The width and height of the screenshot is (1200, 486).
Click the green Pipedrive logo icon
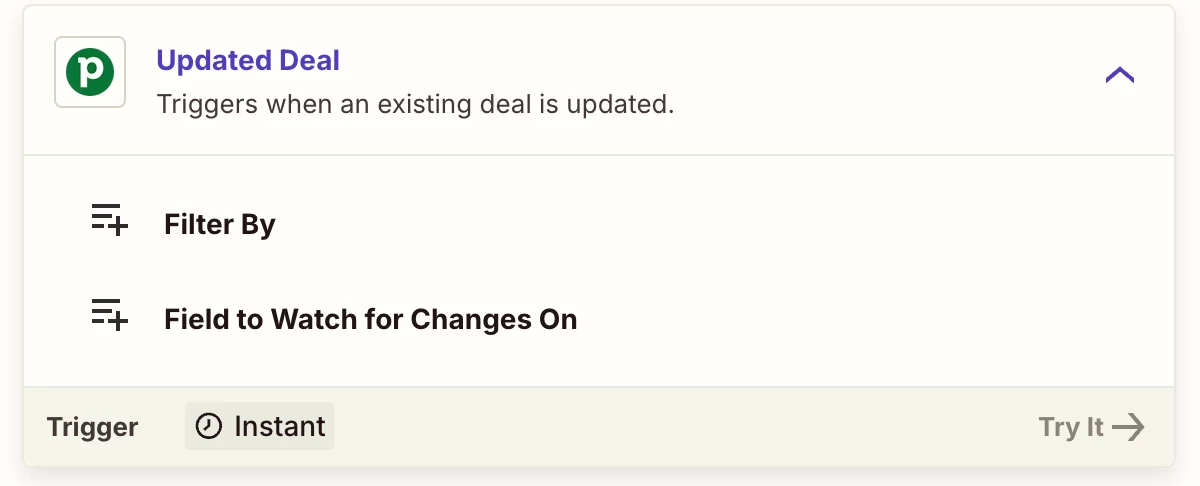point(90,72)
